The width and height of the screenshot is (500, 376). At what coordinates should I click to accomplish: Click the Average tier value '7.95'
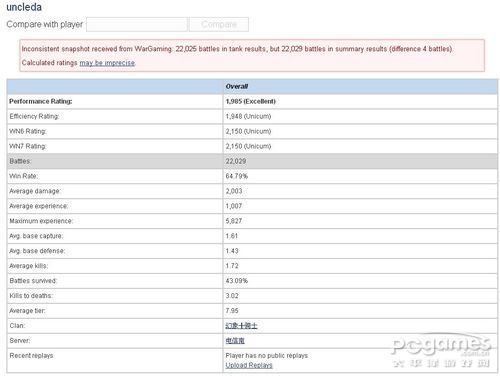point(232,311)
